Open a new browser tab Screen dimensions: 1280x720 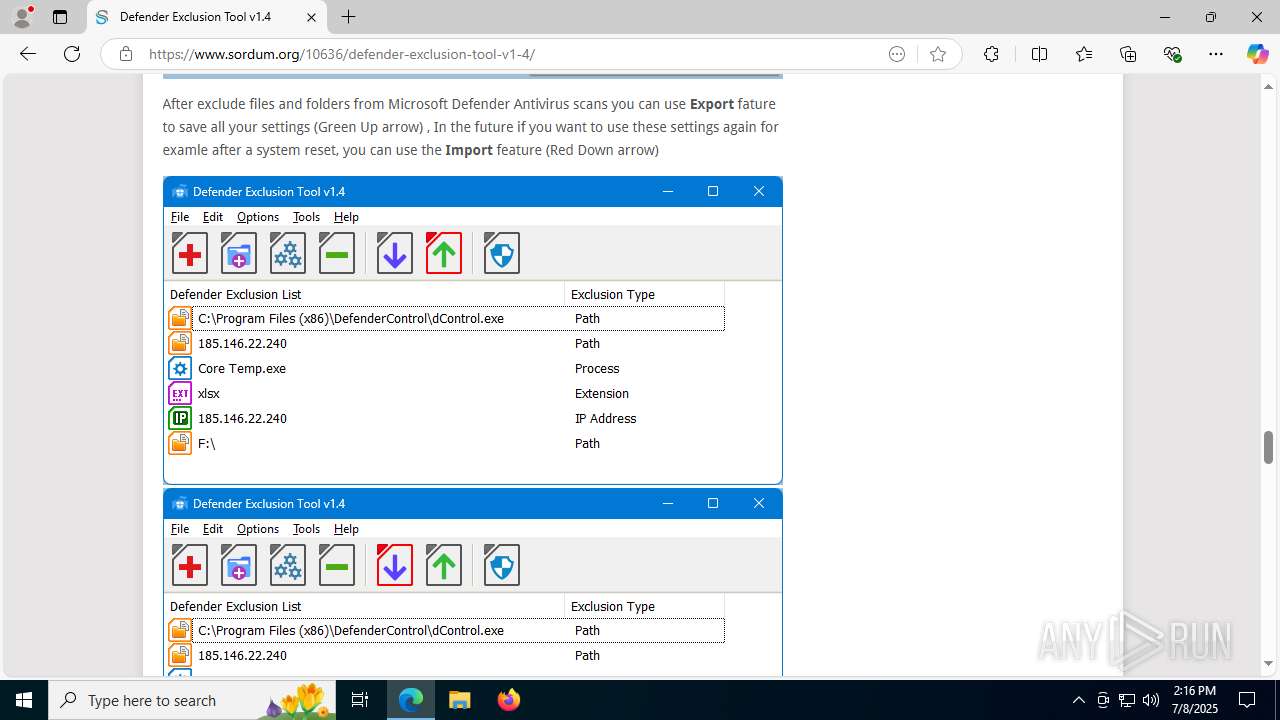click(x=348, y=17)
